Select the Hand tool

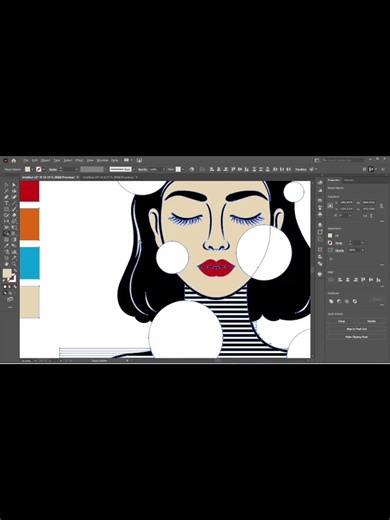click(x=6, y=264)
